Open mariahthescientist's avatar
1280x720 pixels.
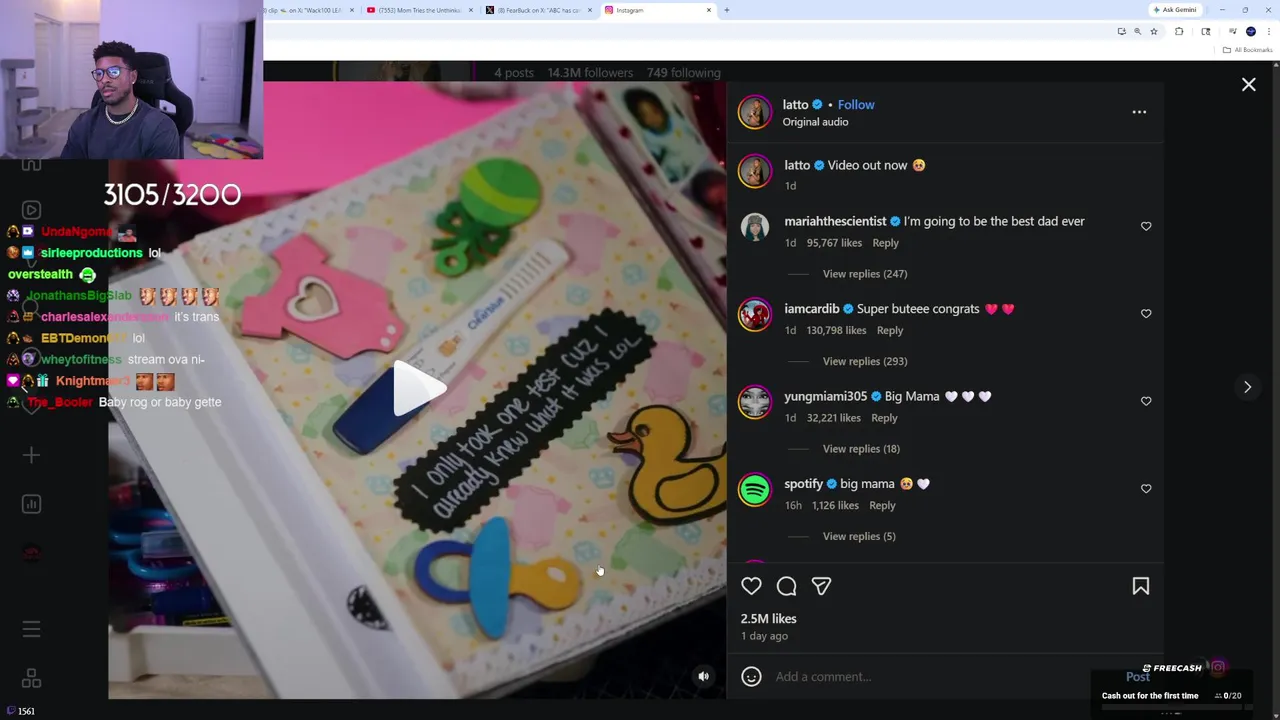[x=755, y=227]
